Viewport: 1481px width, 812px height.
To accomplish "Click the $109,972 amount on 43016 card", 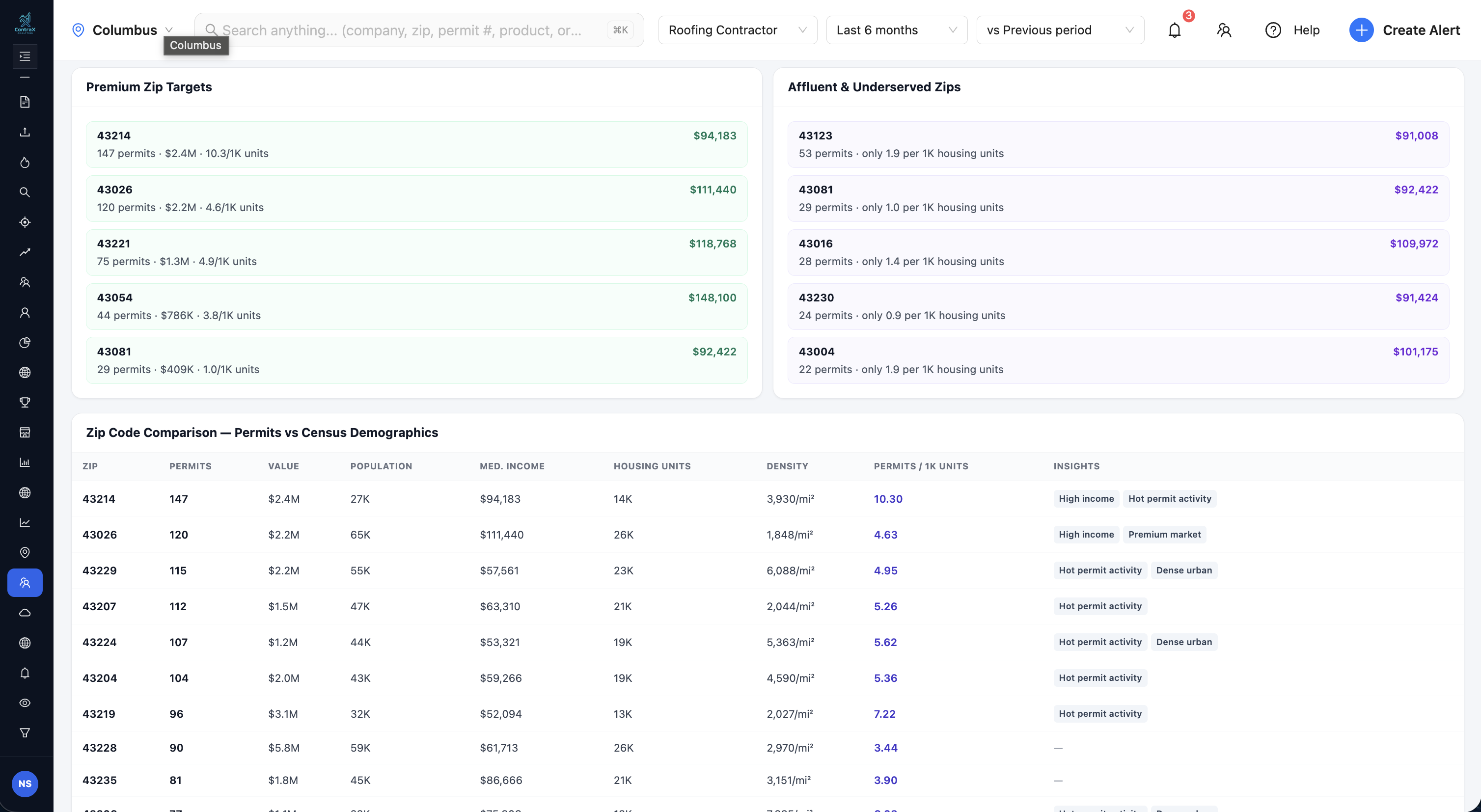I will coord(1414,244).
